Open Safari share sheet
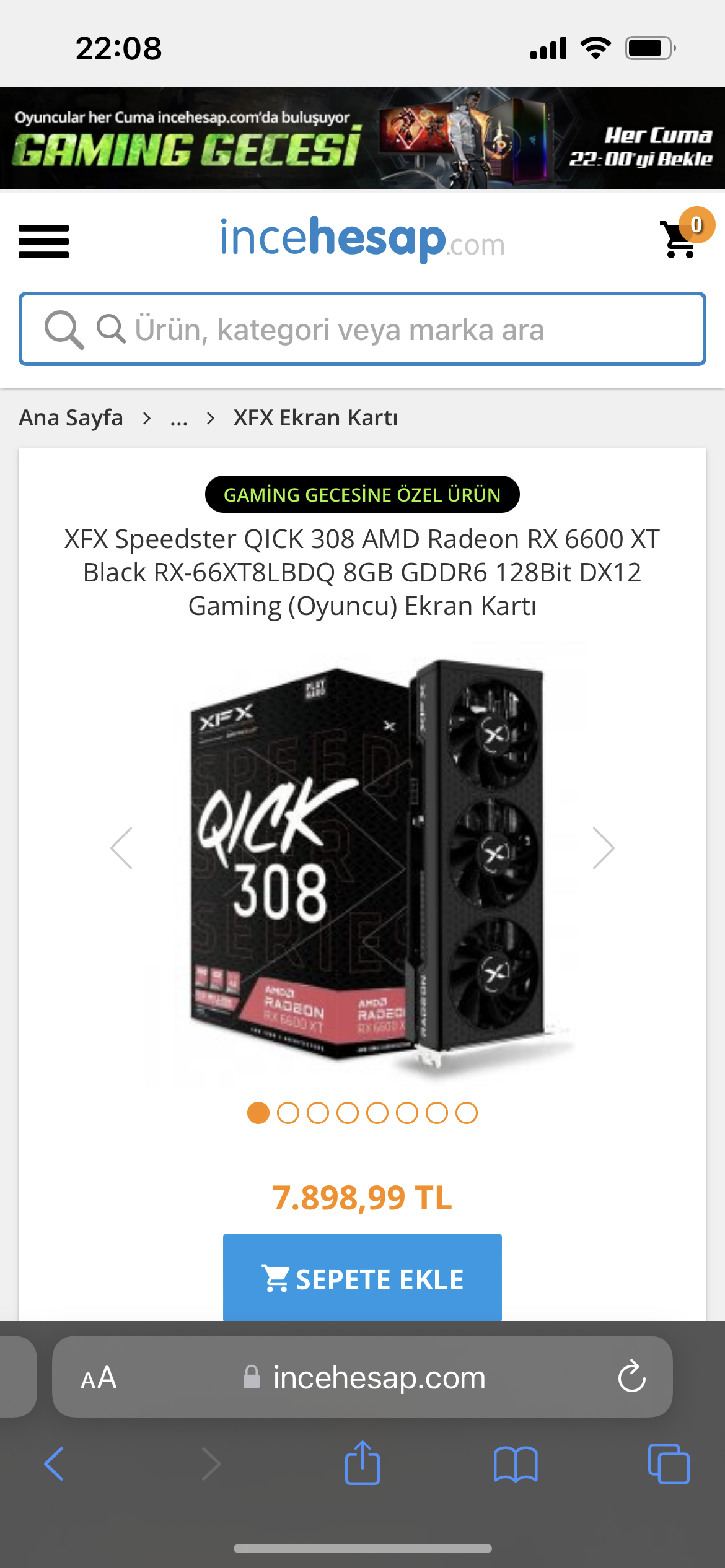 362,1463
